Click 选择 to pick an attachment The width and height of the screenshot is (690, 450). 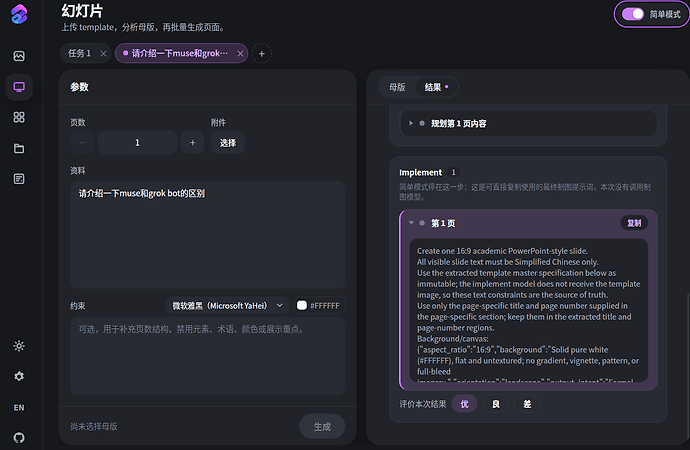pos(228,143)
